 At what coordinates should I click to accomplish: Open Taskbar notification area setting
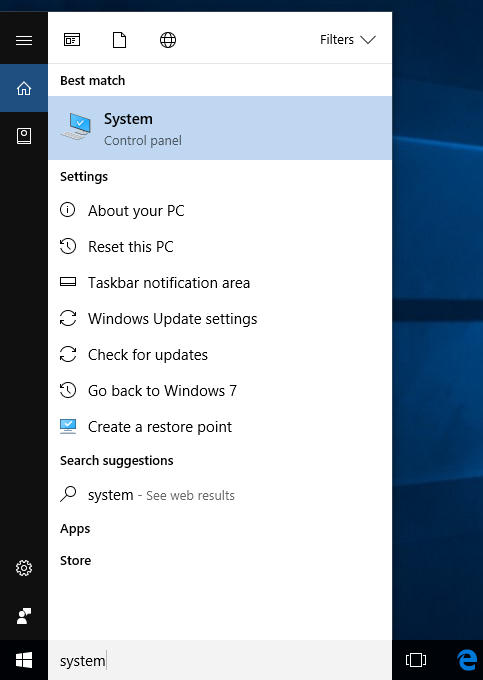click(x=220, y=283)
